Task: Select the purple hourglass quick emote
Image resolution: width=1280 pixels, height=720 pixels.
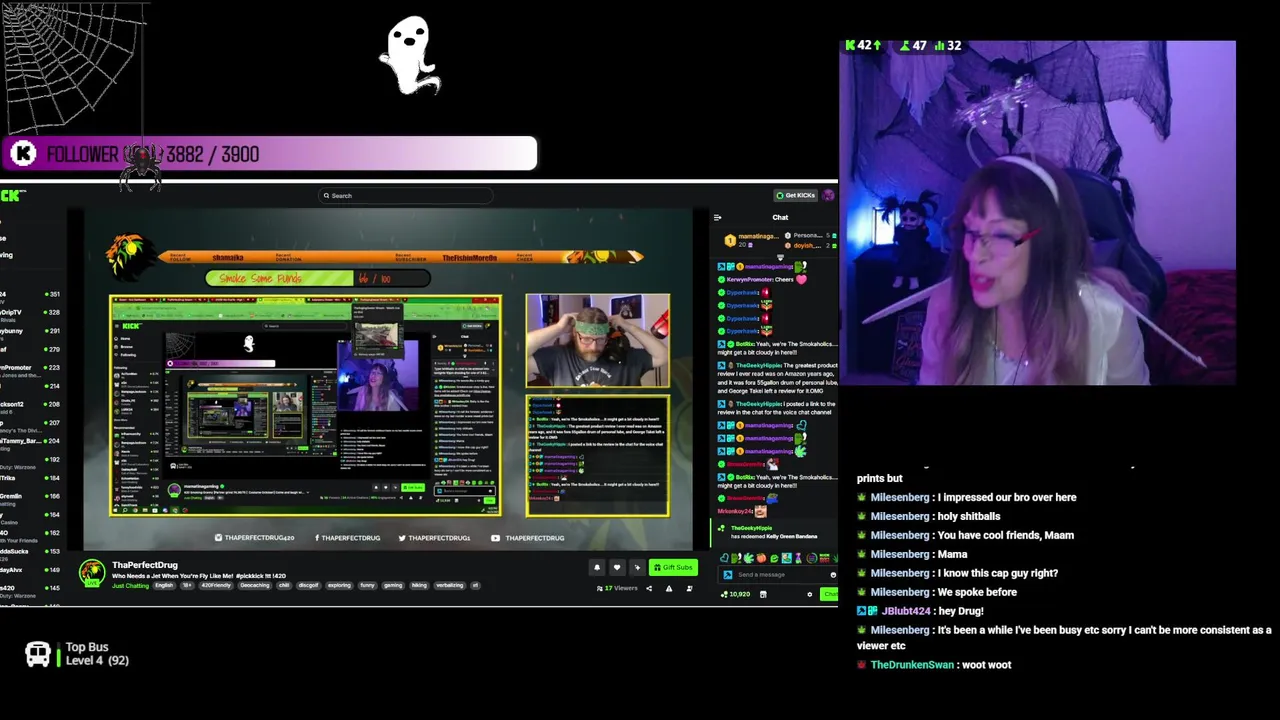Action: [798, 558]
